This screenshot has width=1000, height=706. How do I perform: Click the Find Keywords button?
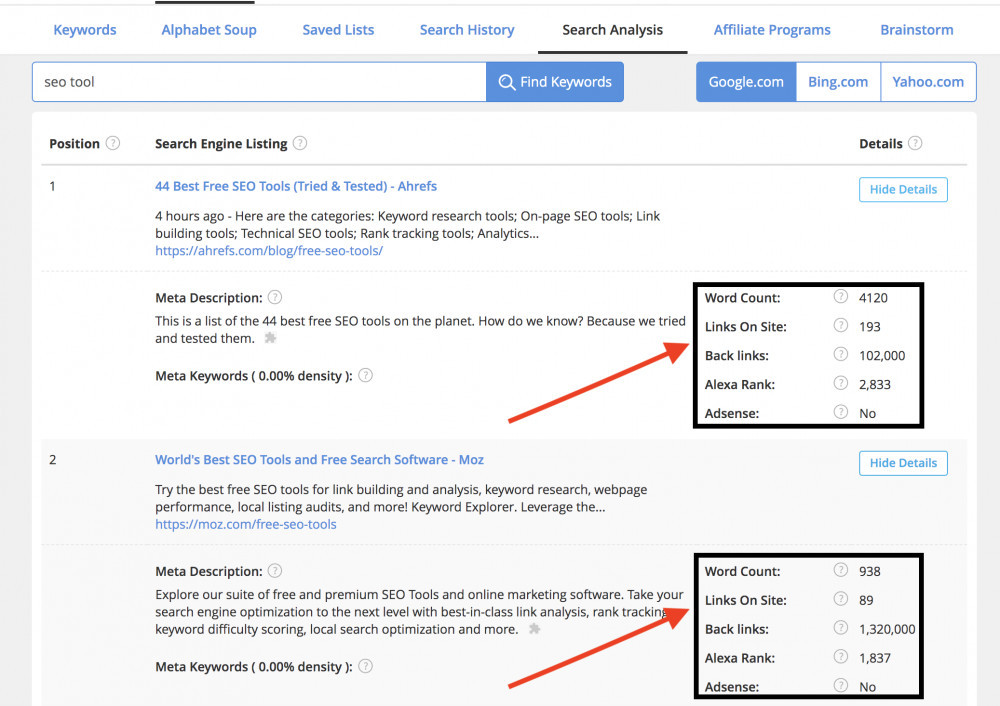[x=555, y=82]
